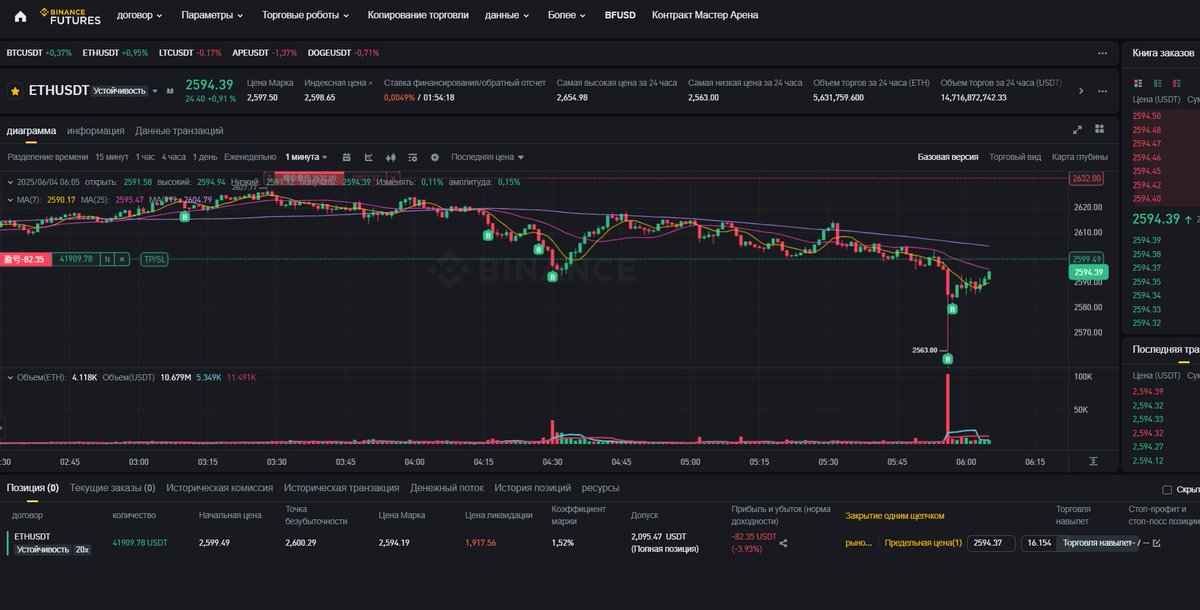Click the 2594.50 ask price in order book
Screen dimensions: 1200x610
[1146, 116]
